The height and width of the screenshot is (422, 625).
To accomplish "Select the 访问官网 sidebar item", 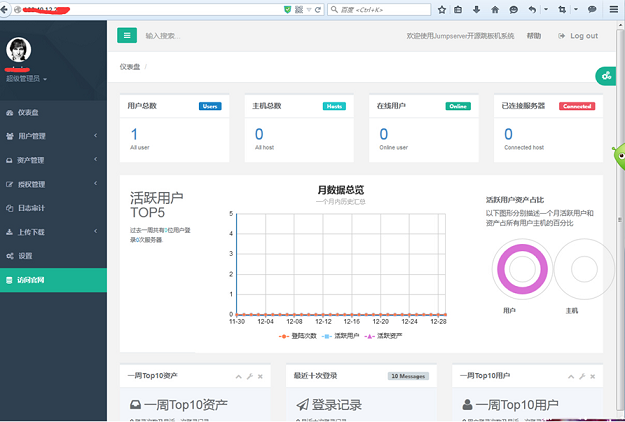I will click(53, 280).
